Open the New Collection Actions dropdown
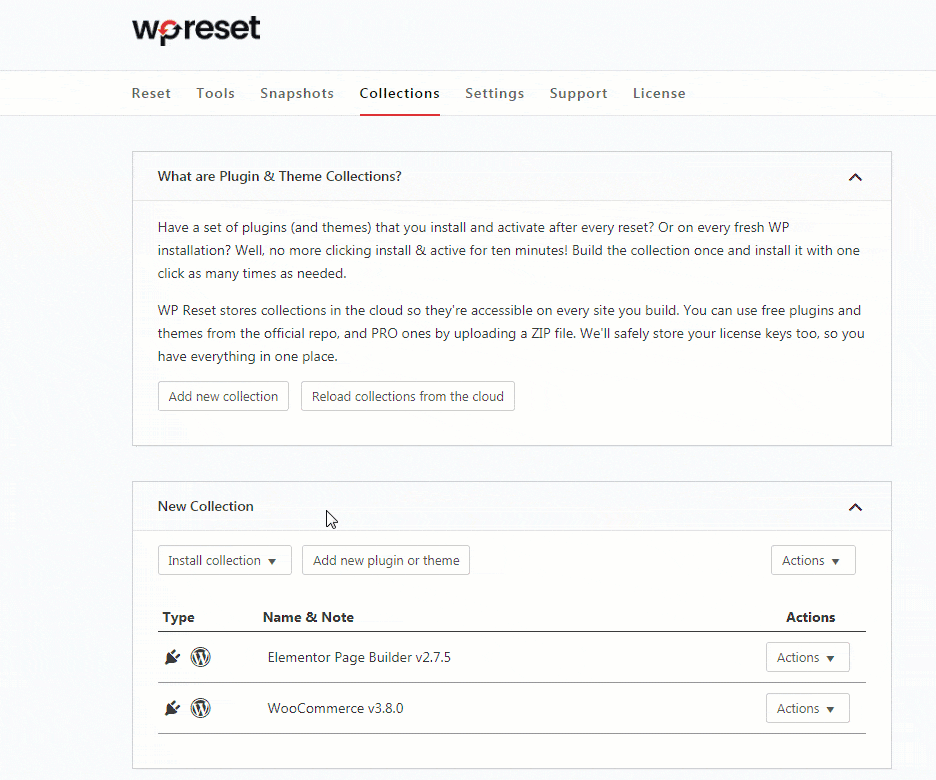936x780 pixels. (x=812, y=561)
